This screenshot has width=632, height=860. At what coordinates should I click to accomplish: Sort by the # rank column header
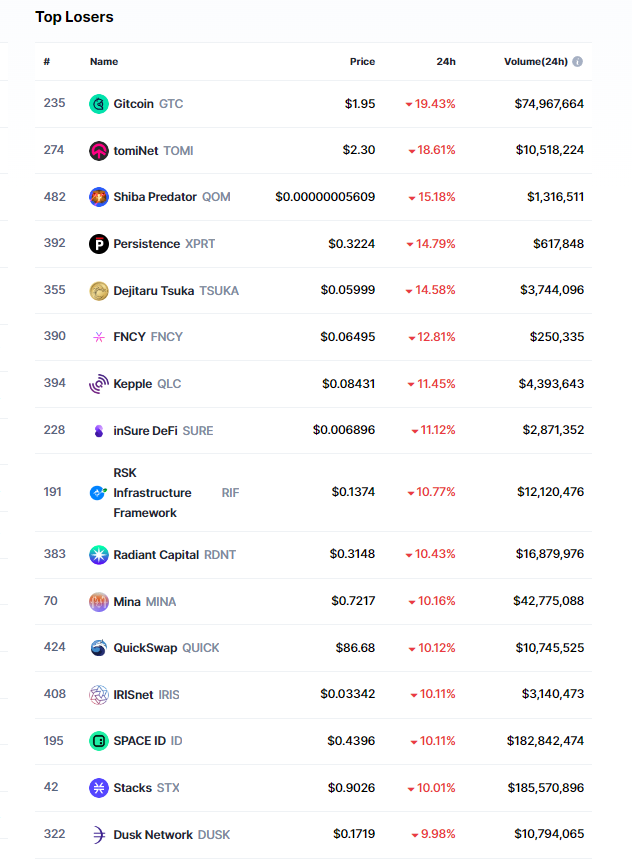click(x=47, y=62)
